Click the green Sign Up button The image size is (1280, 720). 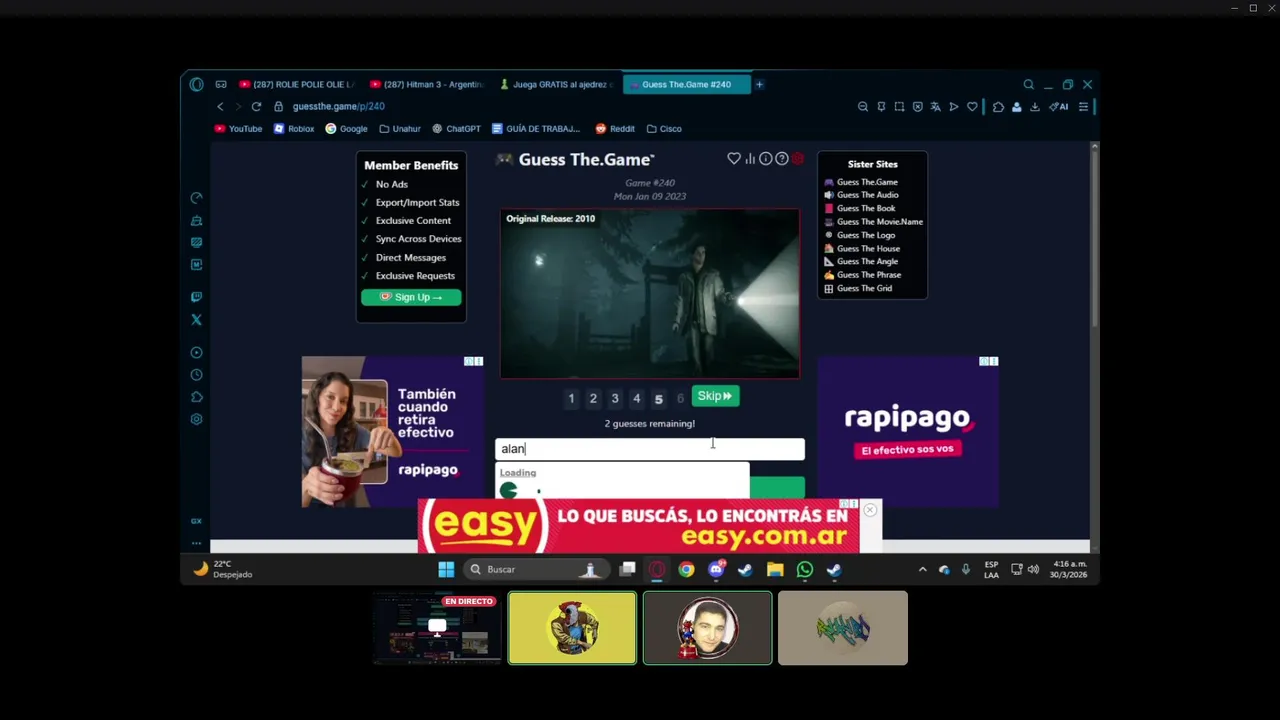pos(411,297)
